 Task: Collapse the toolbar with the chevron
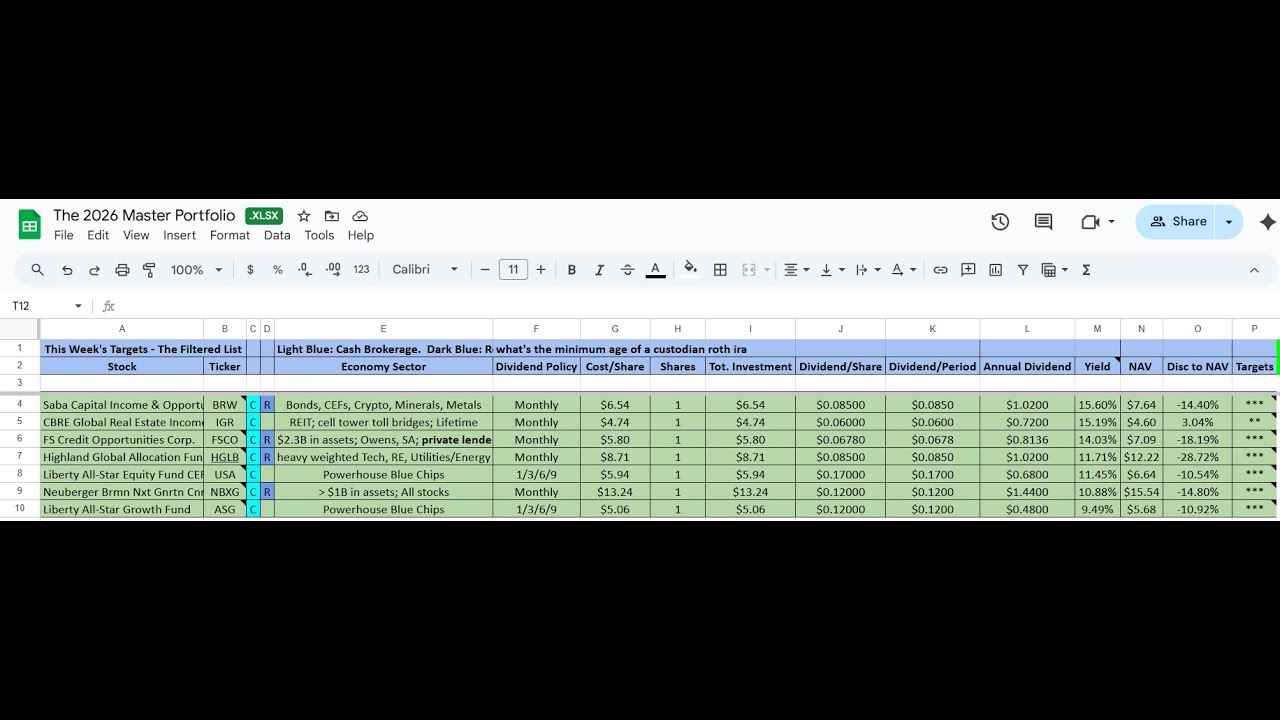(x=1254, y=270)
